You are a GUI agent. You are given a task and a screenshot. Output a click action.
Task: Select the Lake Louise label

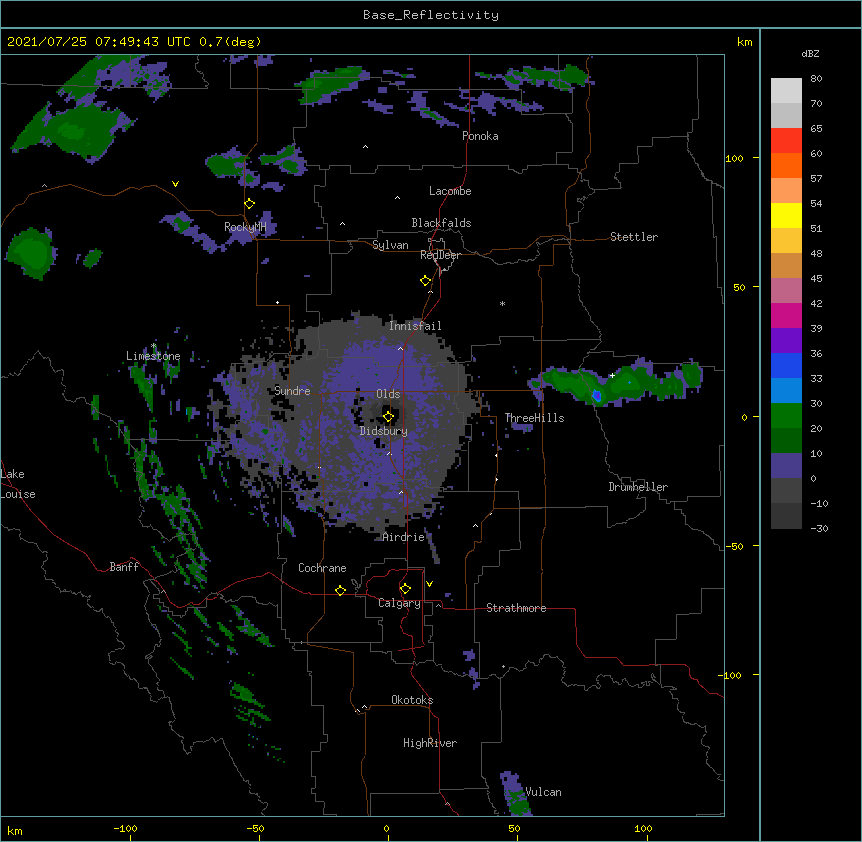click(18, 484)
